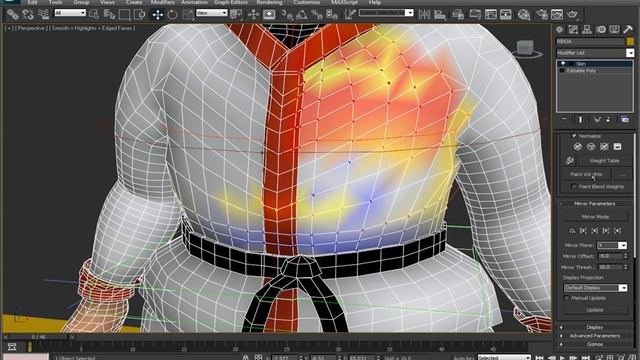Open the Modifiers menu
This screenshot has height=360, width=640.
pyautogui.click(x=163, y=2)
